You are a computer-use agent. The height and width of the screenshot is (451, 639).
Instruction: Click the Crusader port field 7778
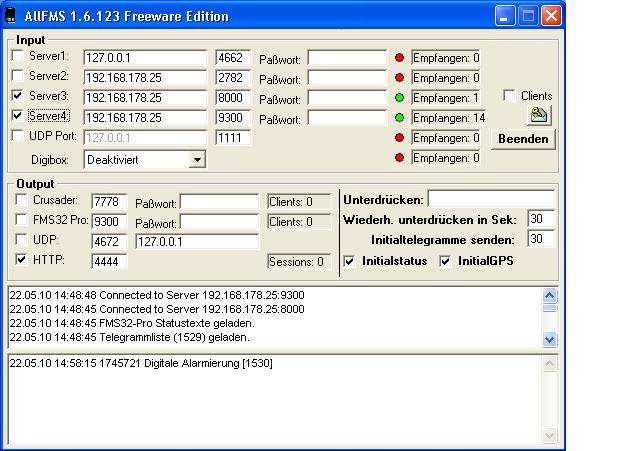[x=109, y=201]
